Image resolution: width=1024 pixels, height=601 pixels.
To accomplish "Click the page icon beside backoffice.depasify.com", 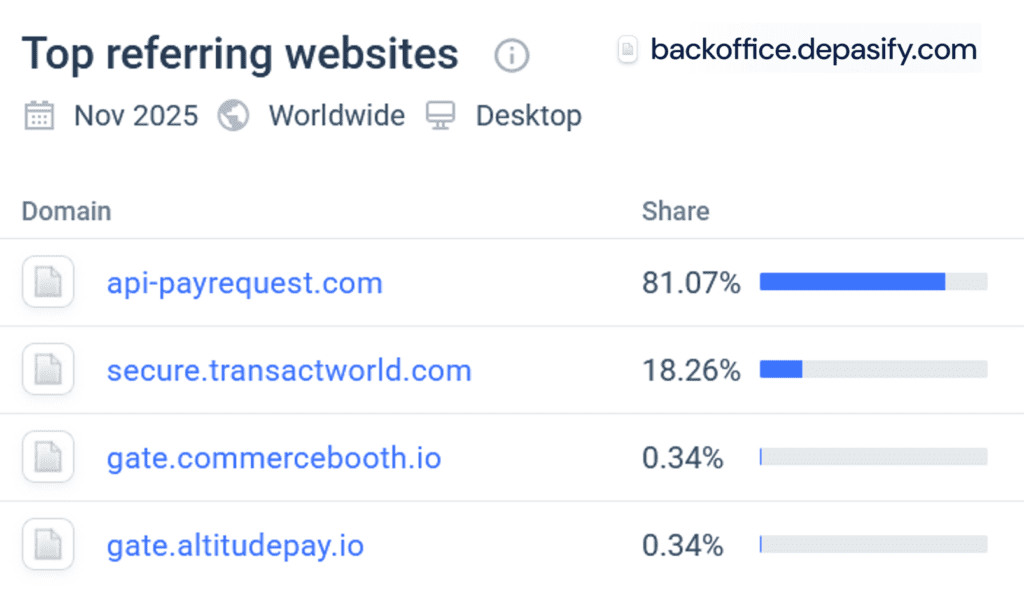I will coord(626,48).
